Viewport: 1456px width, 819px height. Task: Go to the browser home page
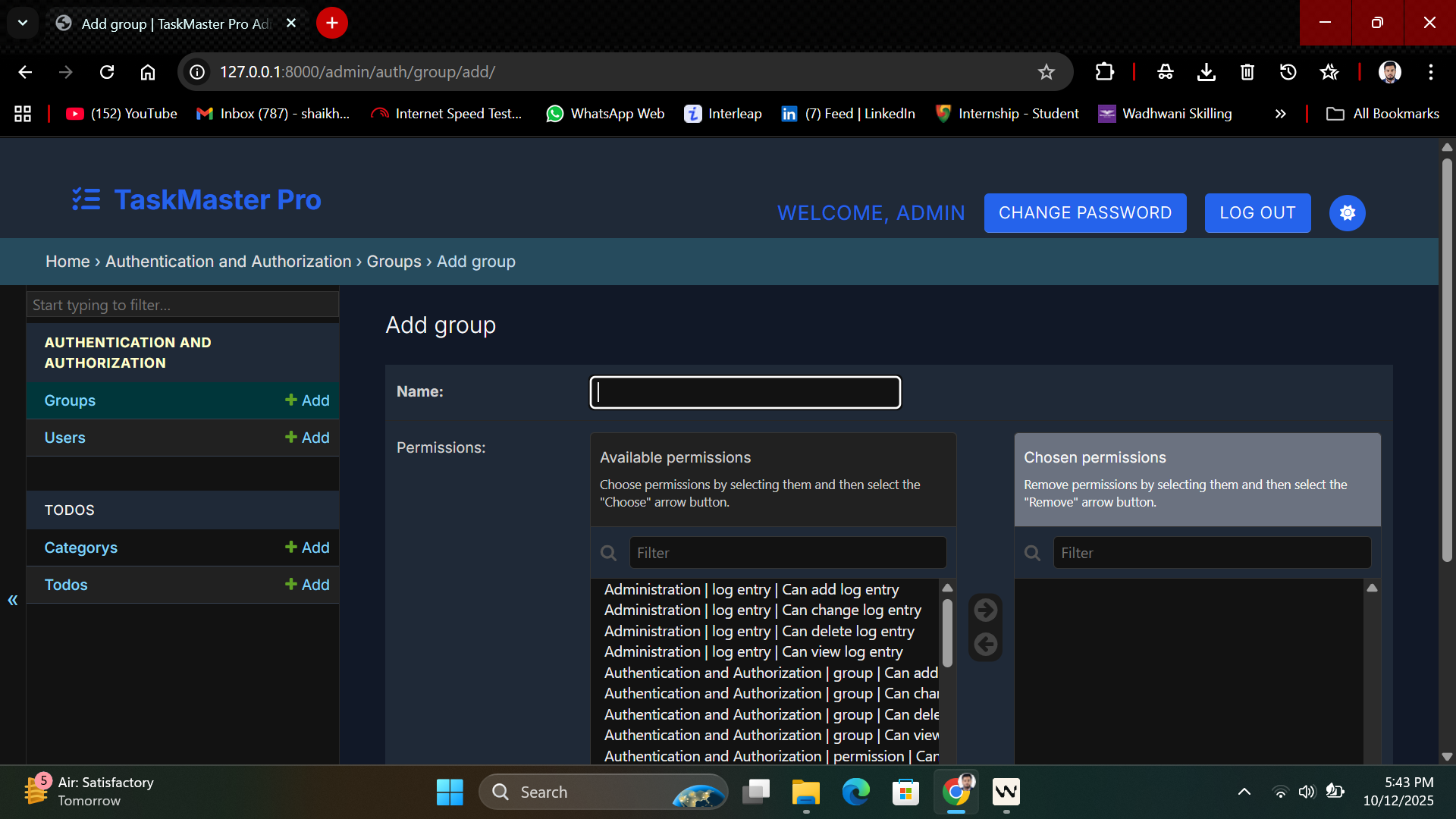(148, 72)
